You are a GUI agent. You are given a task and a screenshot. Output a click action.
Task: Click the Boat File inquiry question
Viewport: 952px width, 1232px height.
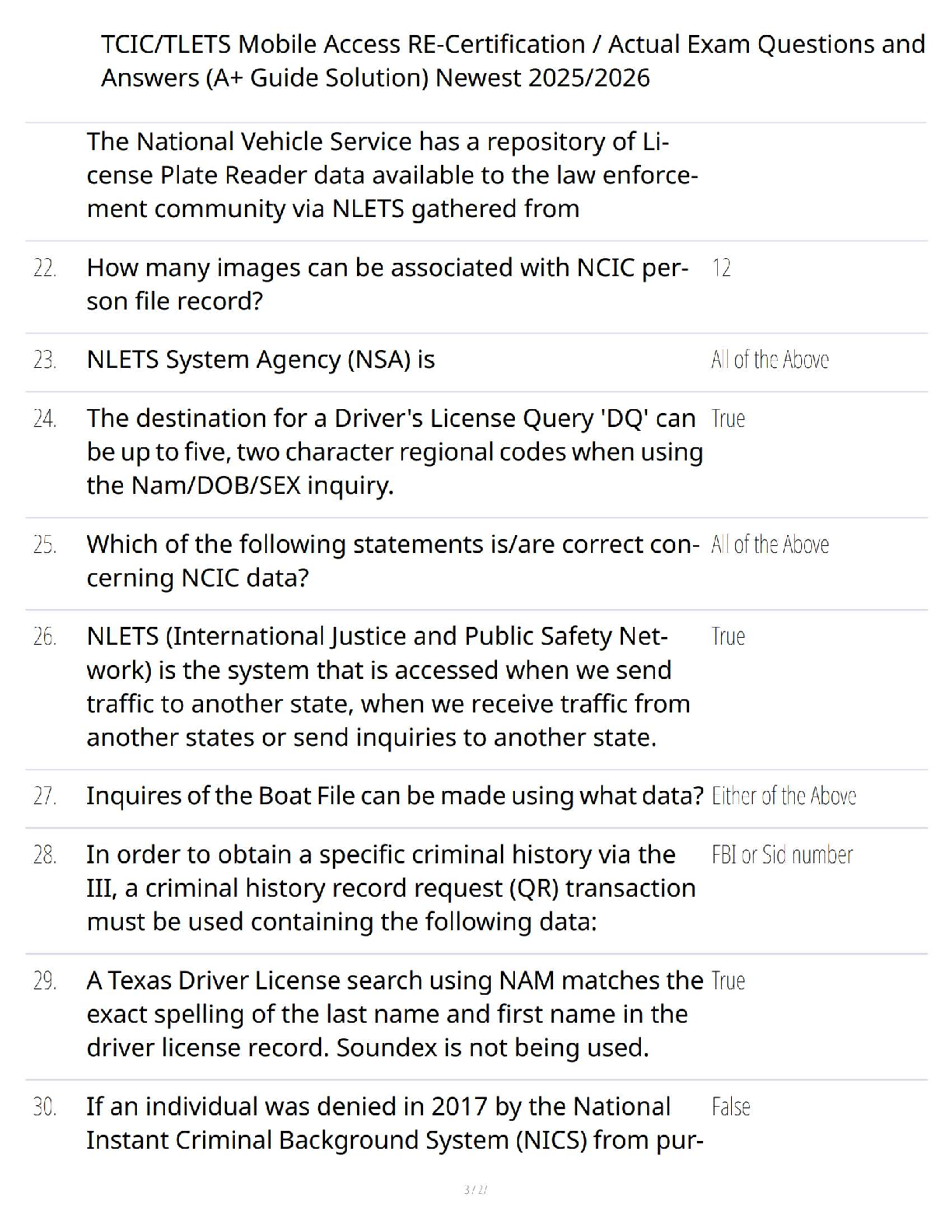[394, 796]
